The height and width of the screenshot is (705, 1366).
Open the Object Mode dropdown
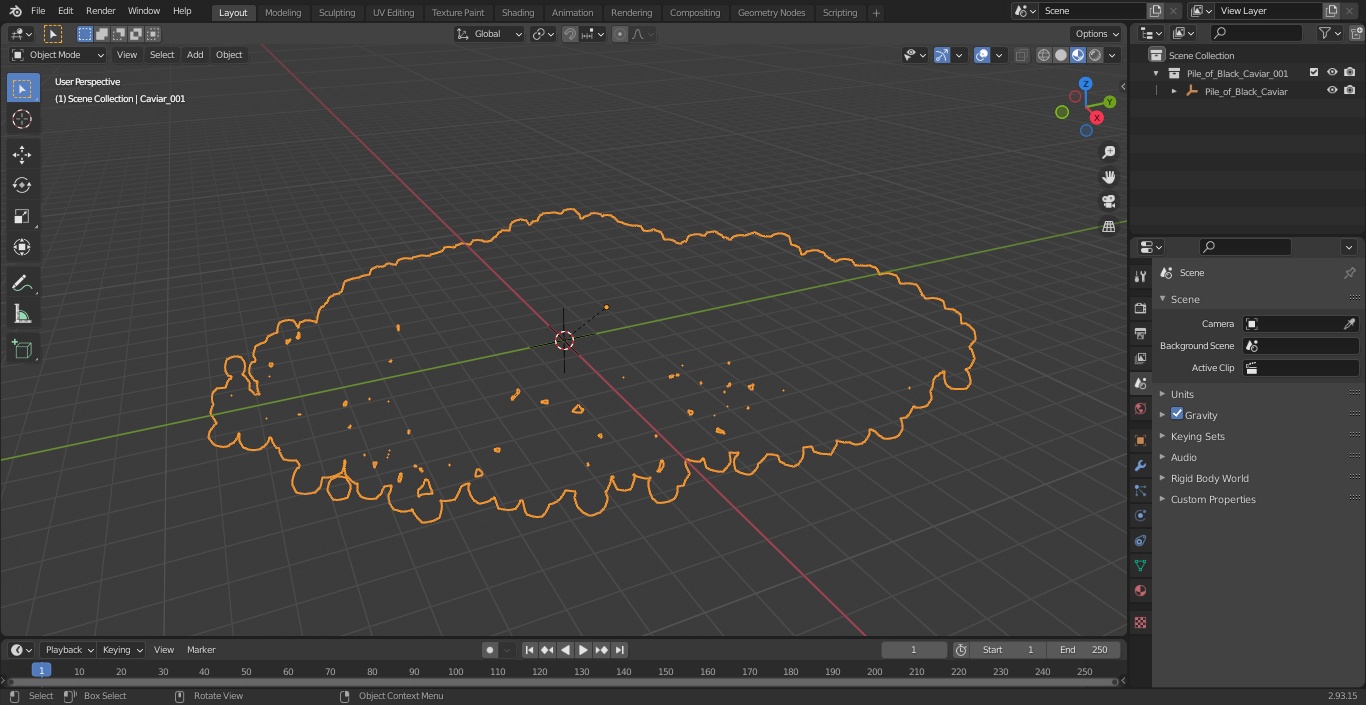[x=58, y=55]
